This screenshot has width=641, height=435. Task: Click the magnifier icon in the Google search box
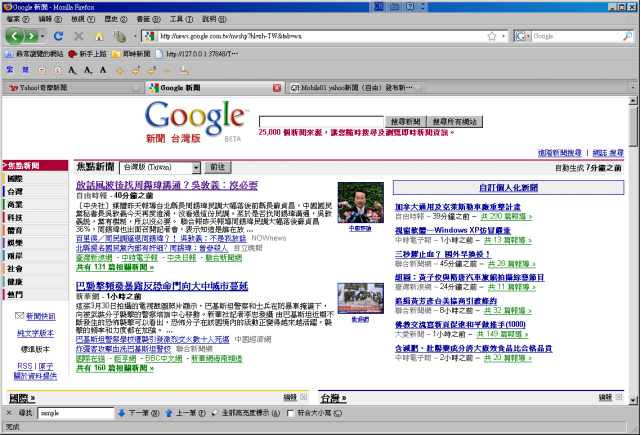click(627, 36)
